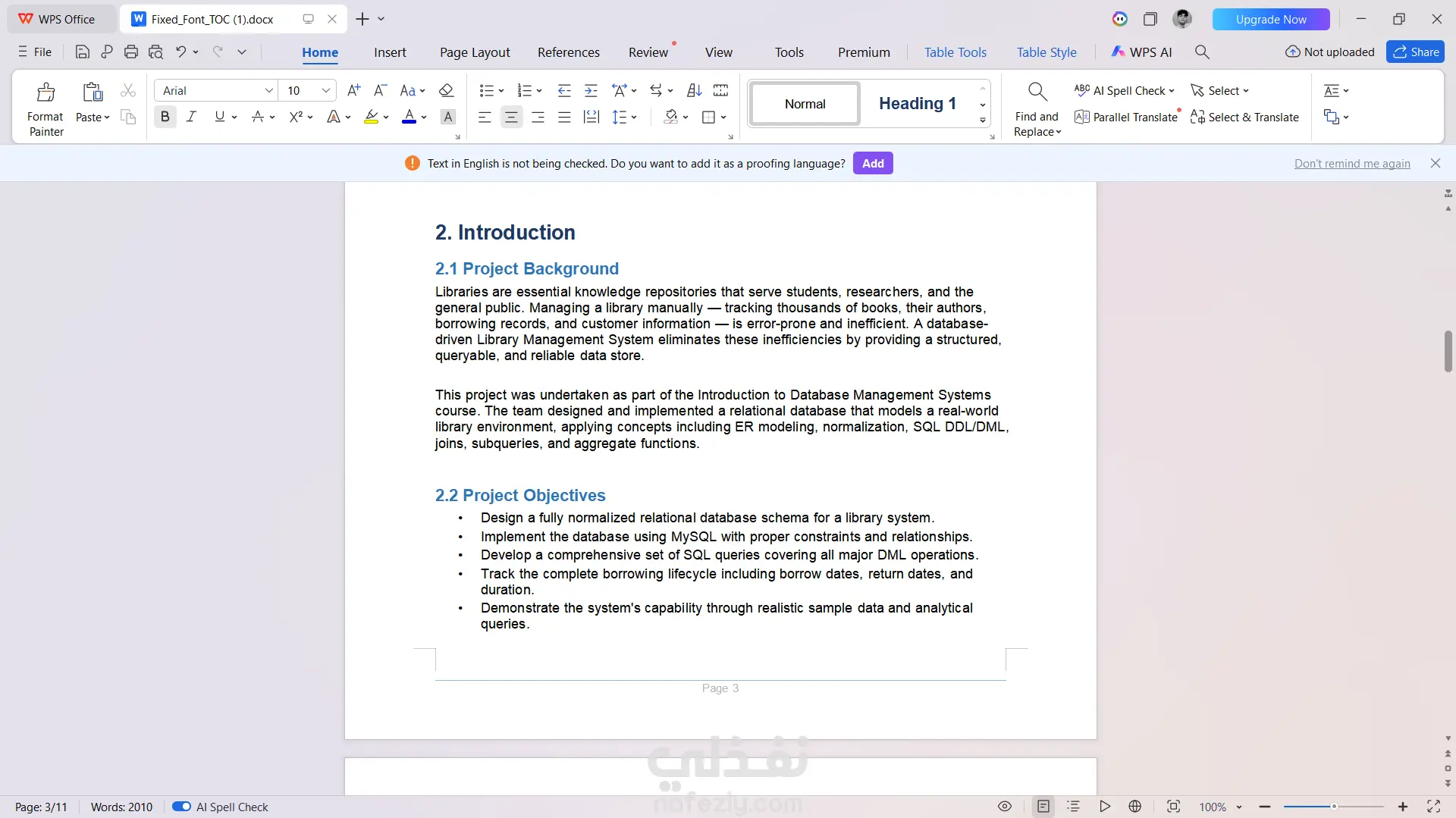
Task: Open the font size dropdown
Action: tap(326, 90)
